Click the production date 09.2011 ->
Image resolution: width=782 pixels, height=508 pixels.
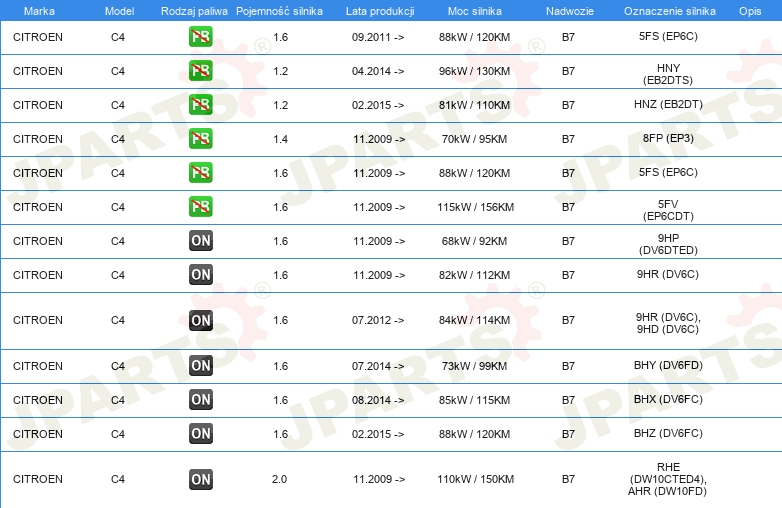click(378, 37)
